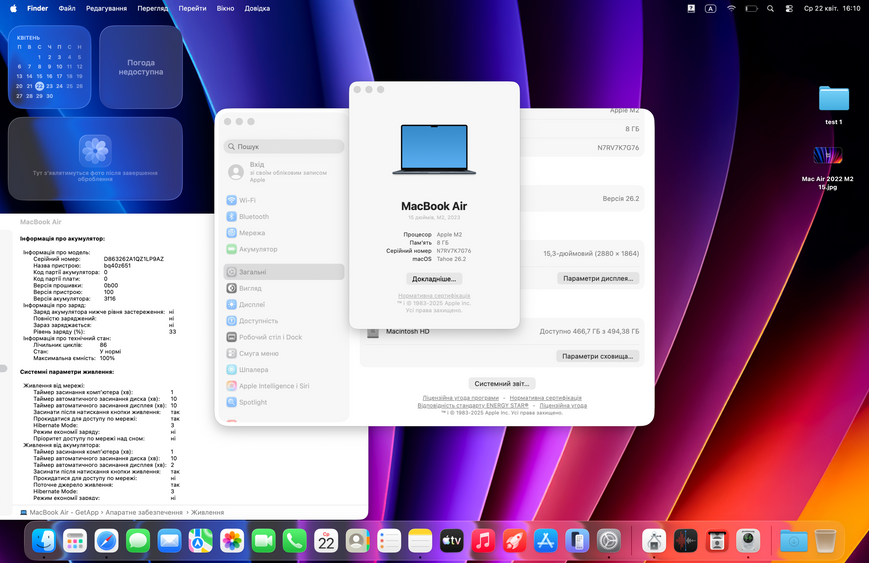Image resolution: width=869 pixels, height=563 pixels.
Task: Select Вигляд in Settings sidebar
Action: point(284,288)
